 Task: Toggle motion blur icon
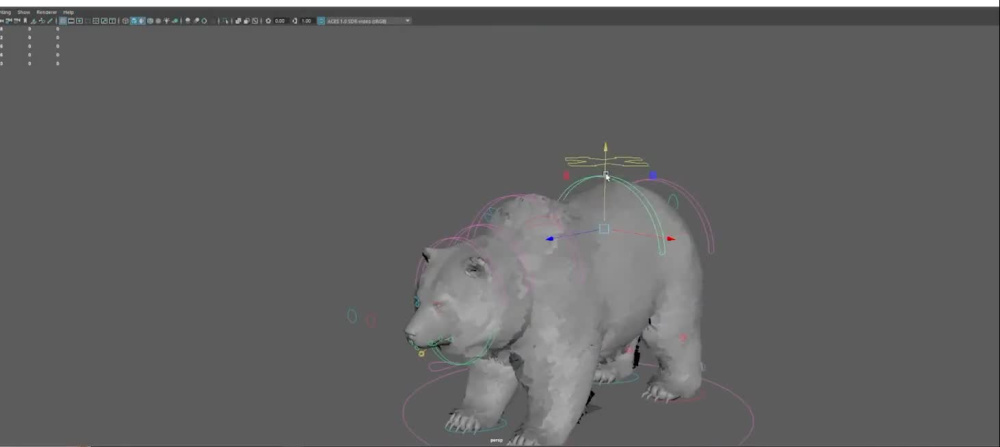click(196, 20)
